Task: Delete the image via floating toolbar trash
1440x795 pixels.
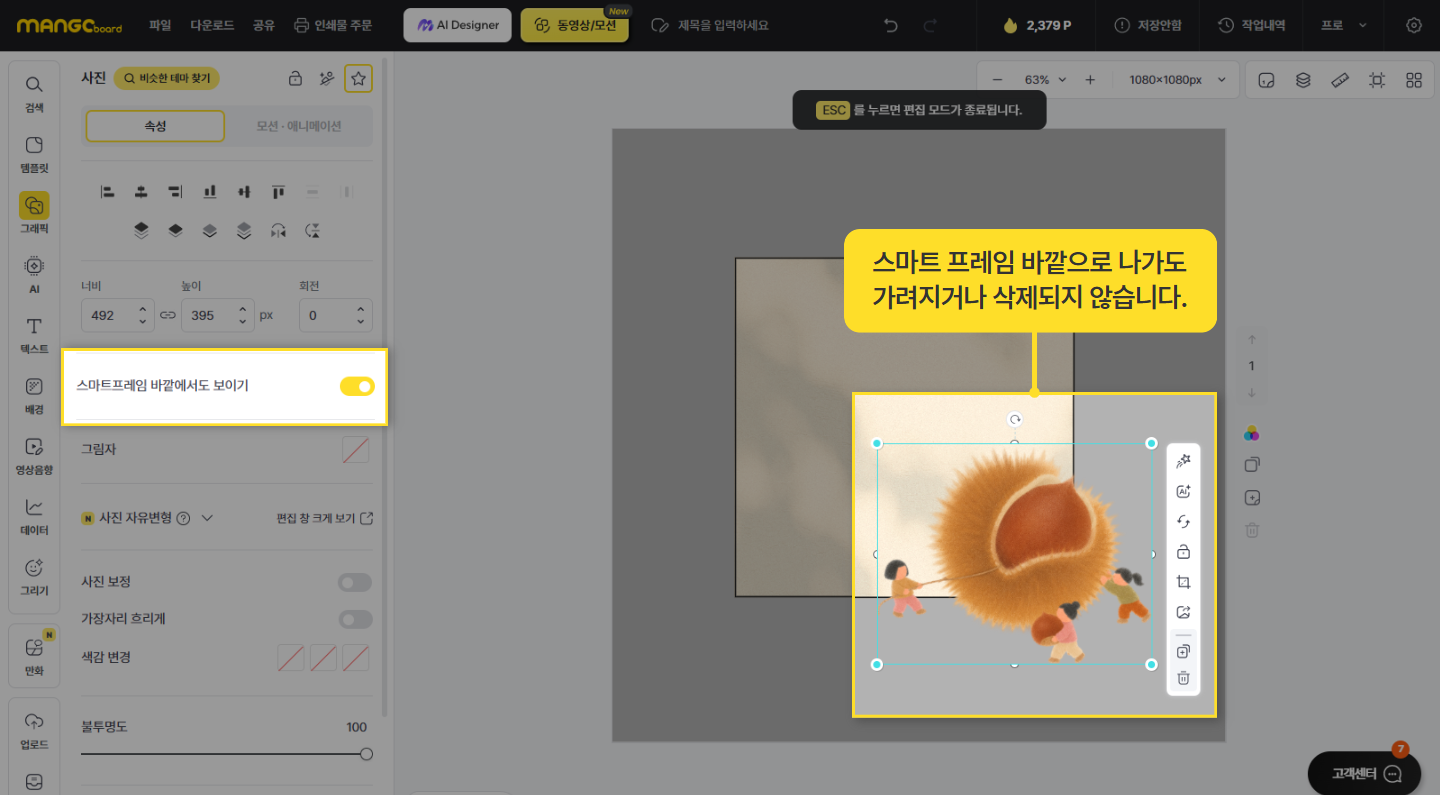Action: click(x=1183, y=678)
